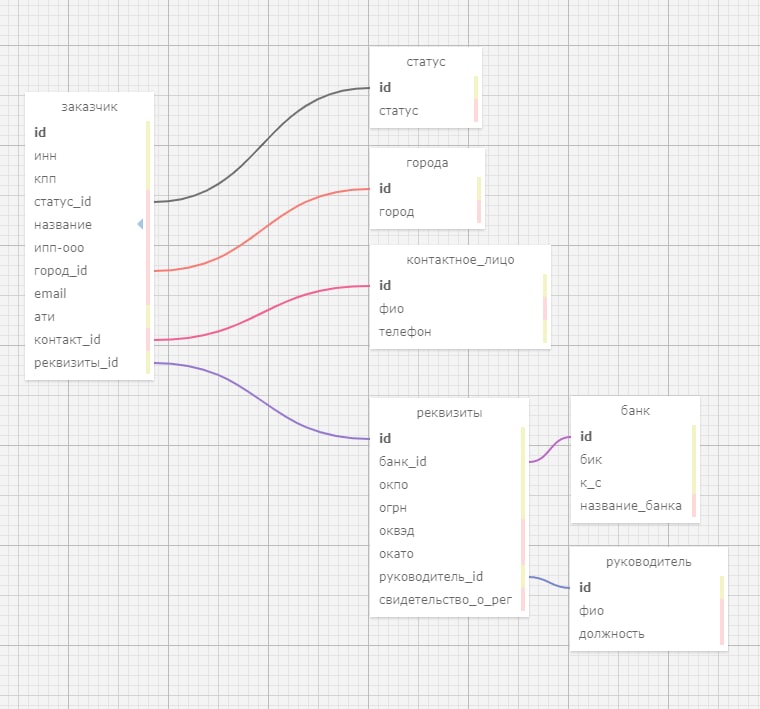
Task: Click the small blue arrow beside название
Action: click(x=140, y=224)
